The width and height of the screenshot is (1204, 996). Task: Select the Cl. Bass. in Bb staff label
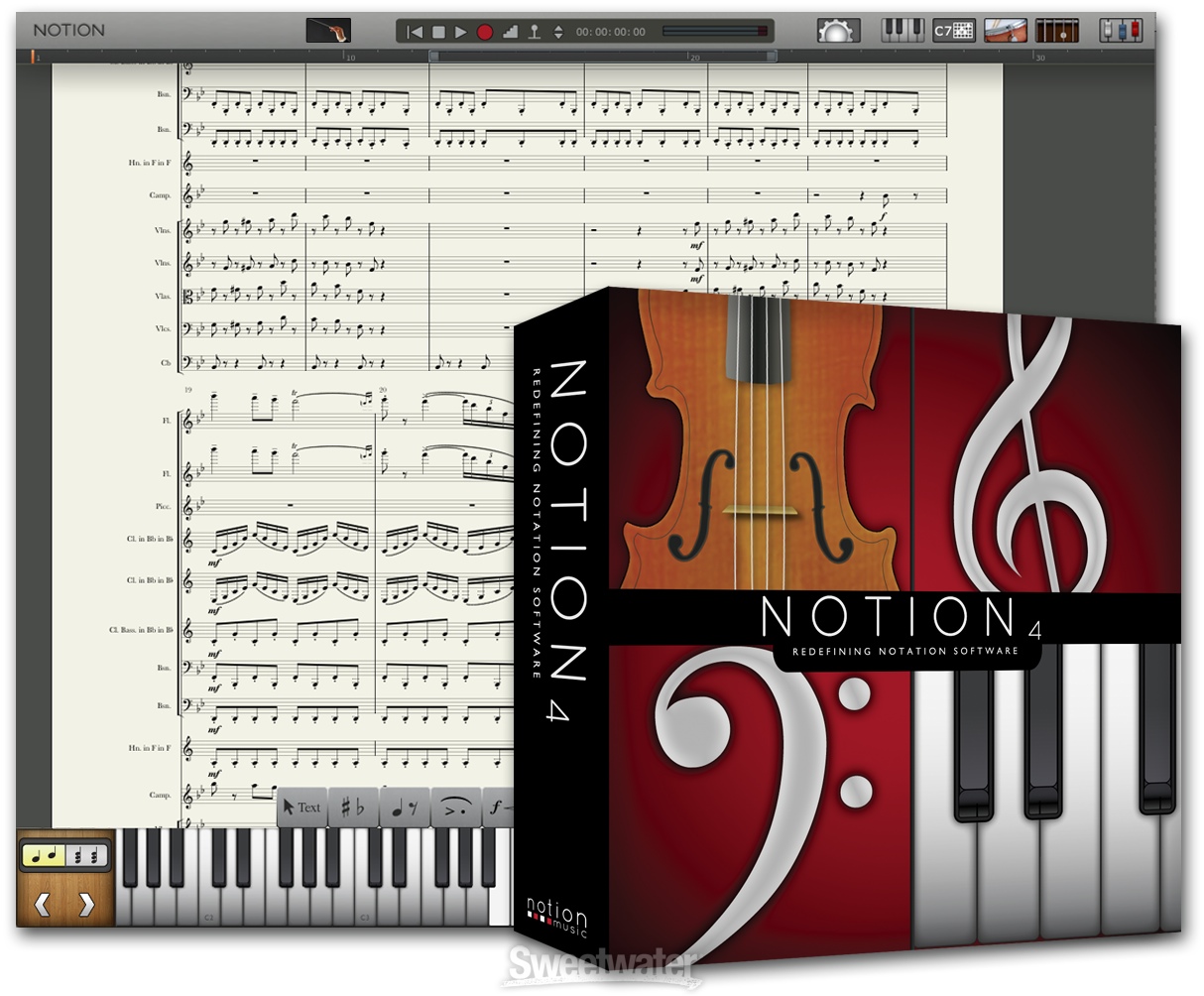142,630
